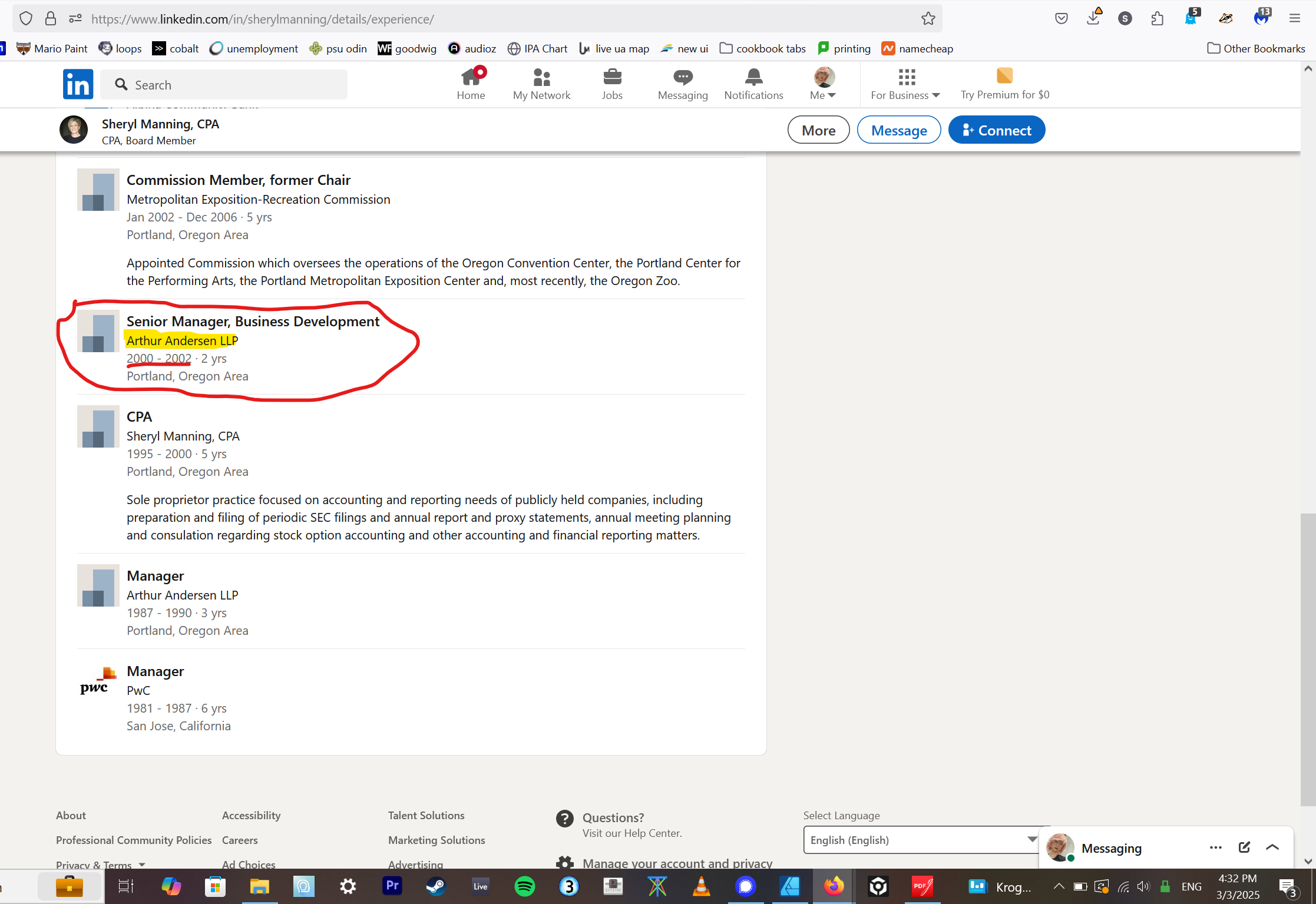Open Messaging overlay options ellipsis
The image size is (1316, 904).
[1215, 847]
